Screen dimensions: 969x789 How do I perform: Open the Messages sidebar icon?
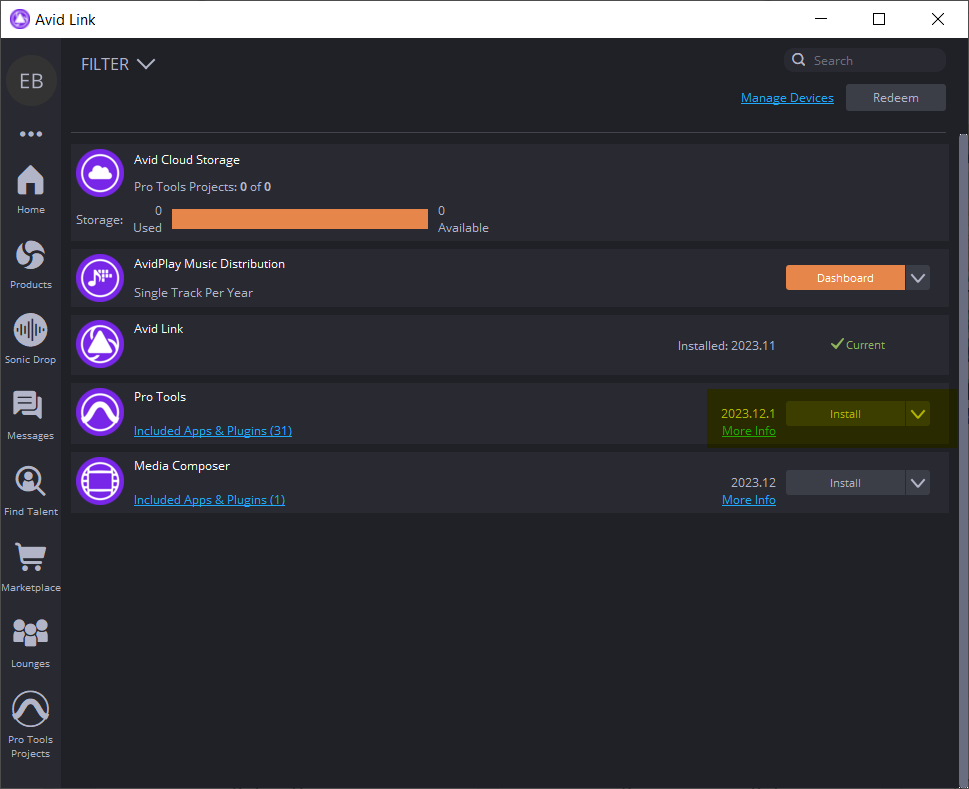click(x=31, y=414)
